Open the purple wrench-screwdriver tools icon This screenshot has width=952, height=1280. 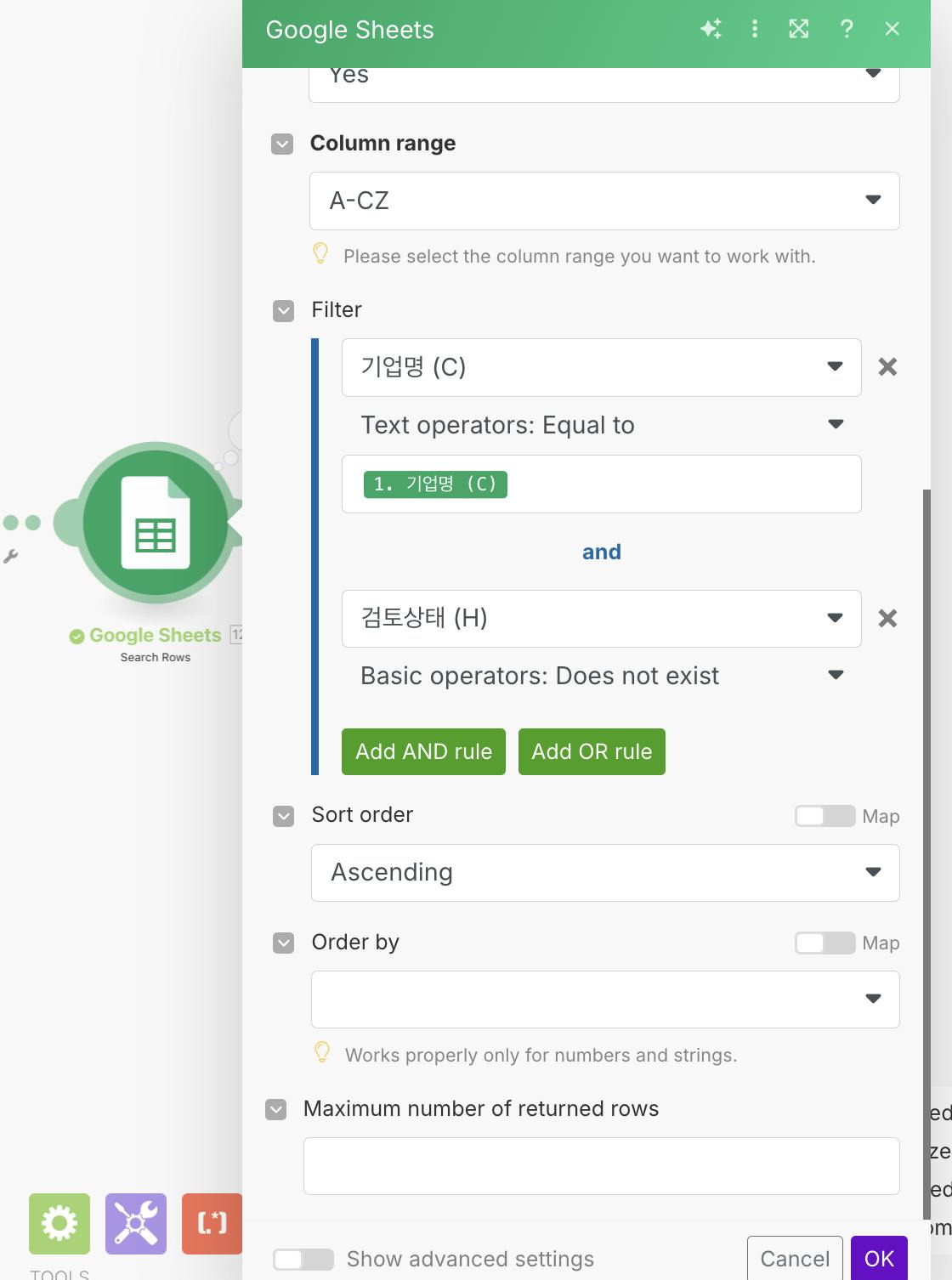(x=136, y=1224)
